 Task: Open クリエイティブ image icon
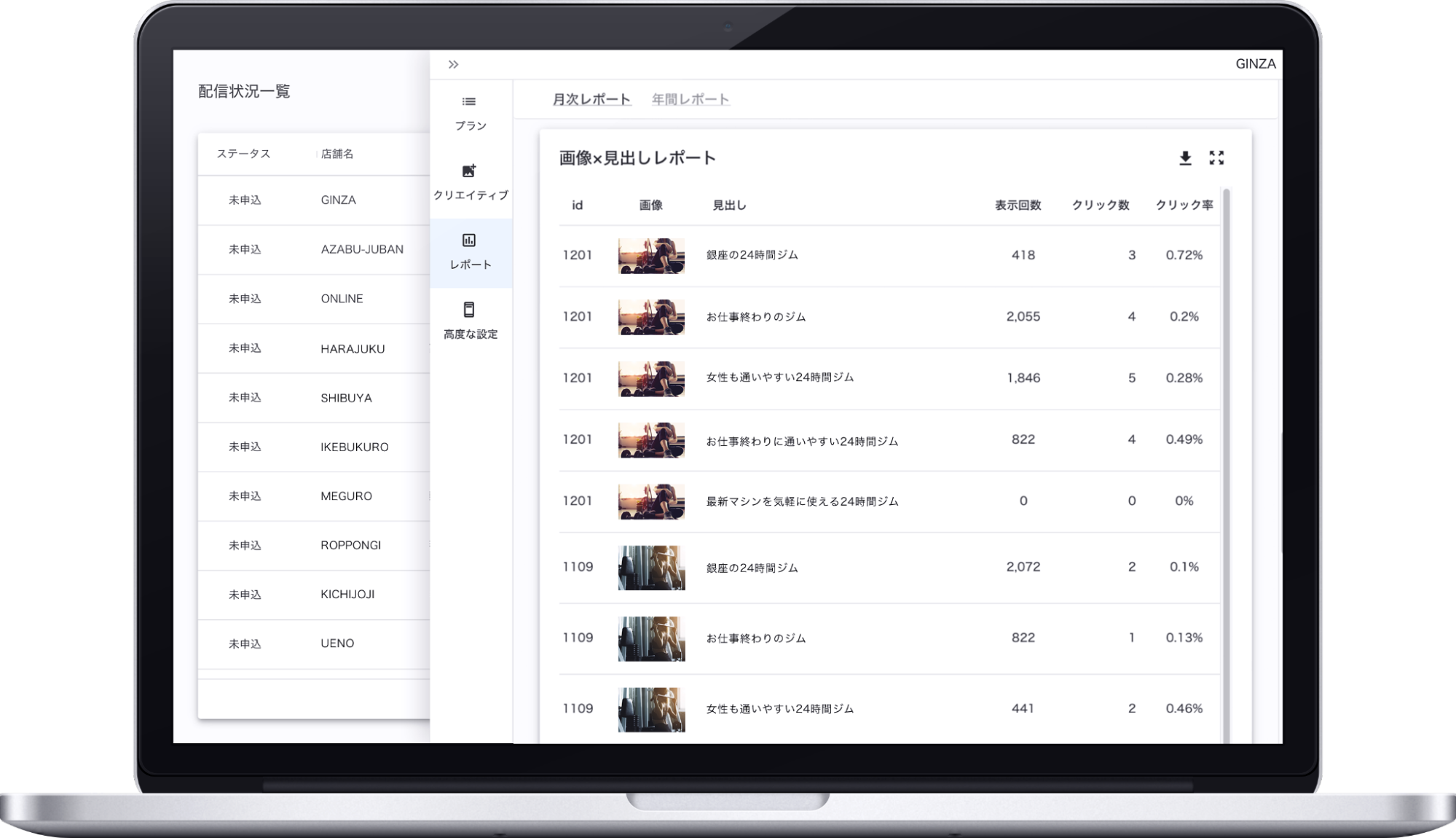pyautogui.click(x=469, y=171)
